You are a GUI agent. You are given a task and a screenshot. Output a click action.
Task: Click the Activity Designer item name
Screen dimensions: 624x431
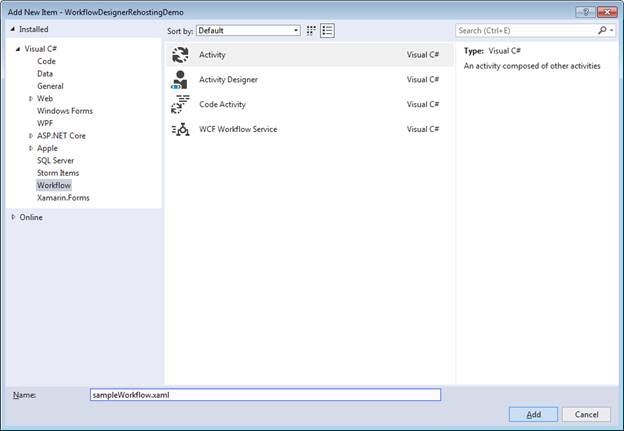point(228,80)
